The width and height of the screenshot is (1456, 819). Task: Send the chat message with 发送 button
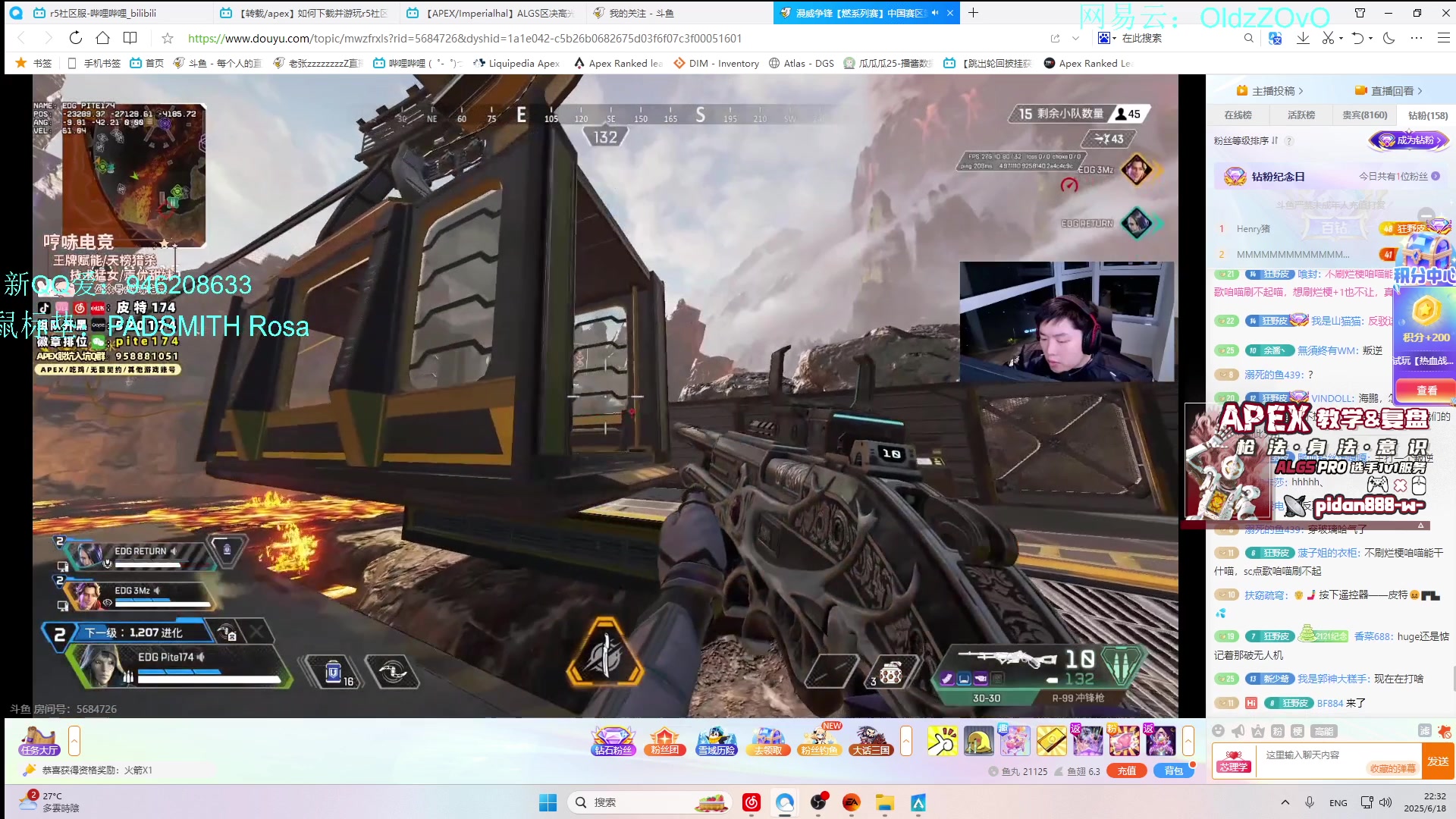click(1437, 761)
